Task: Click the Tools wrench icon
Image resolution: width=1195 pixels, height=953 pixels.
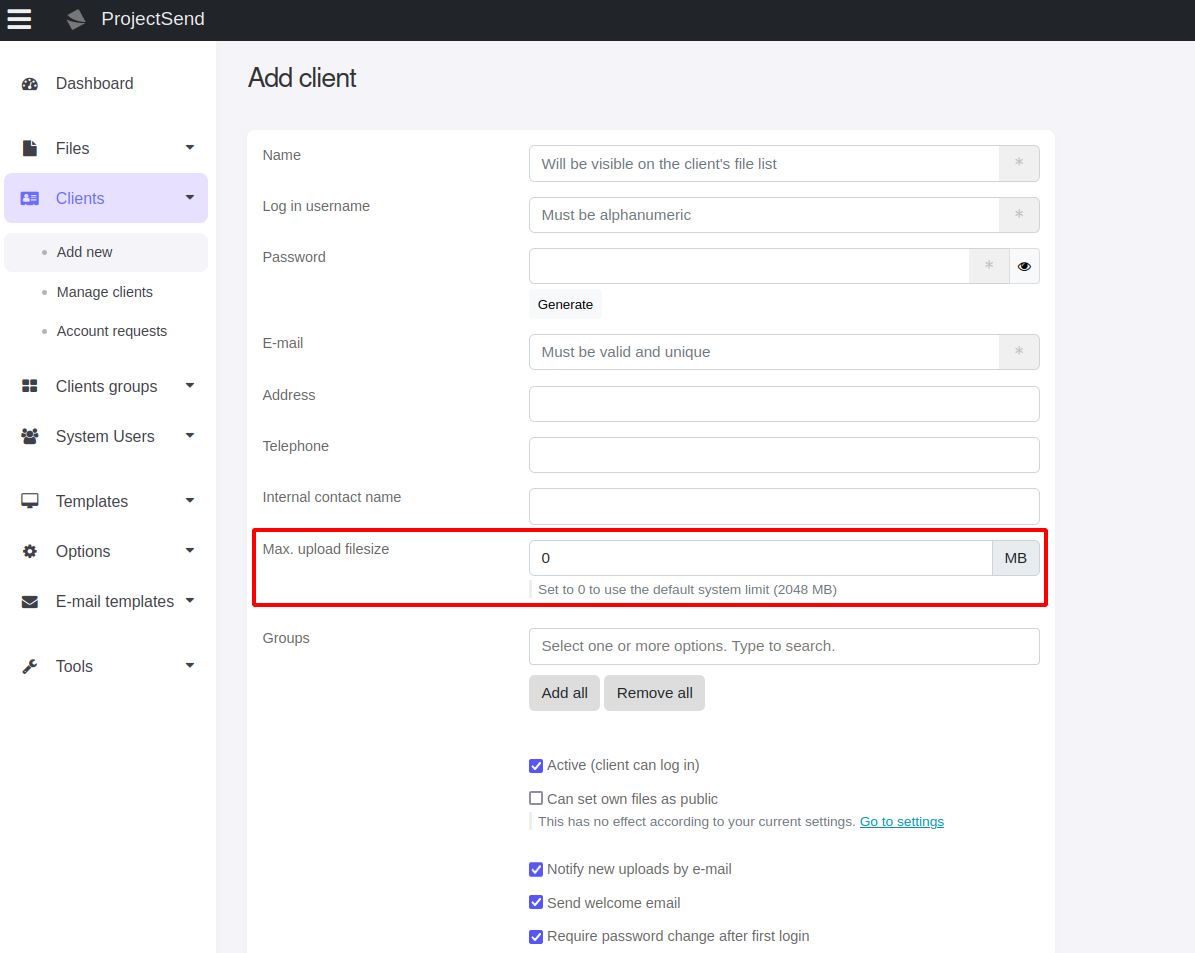Action: [30, 666]
